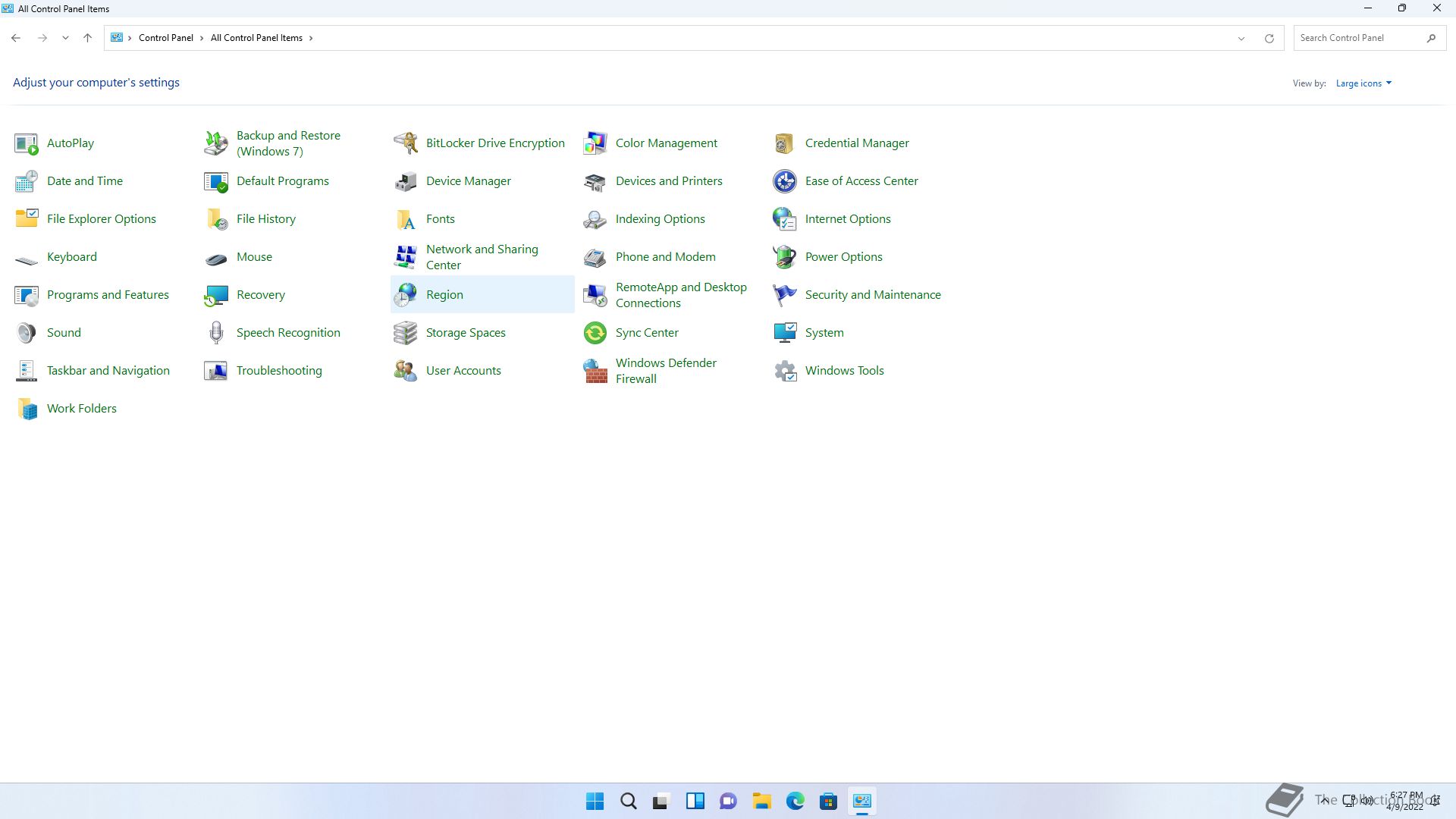Click the Backup and Restore icon
This screenshot has width=1456, height=819.
coord(216,143)
